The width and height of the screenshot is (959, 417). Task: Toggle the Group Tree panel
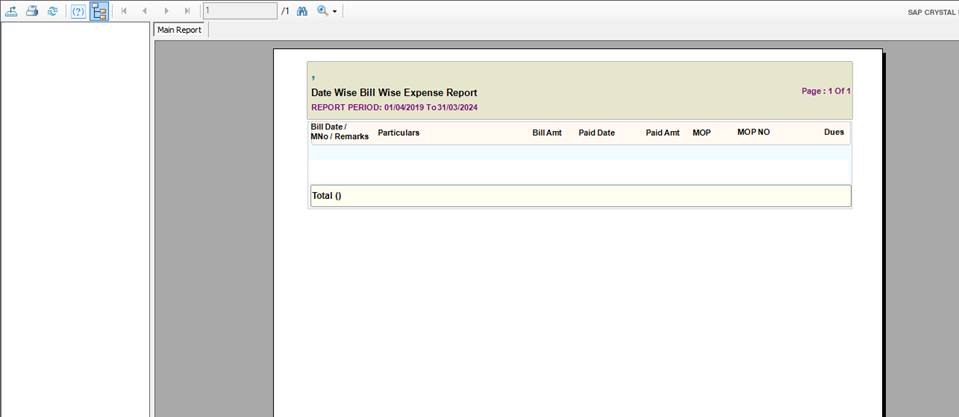(x=99, y=11)
